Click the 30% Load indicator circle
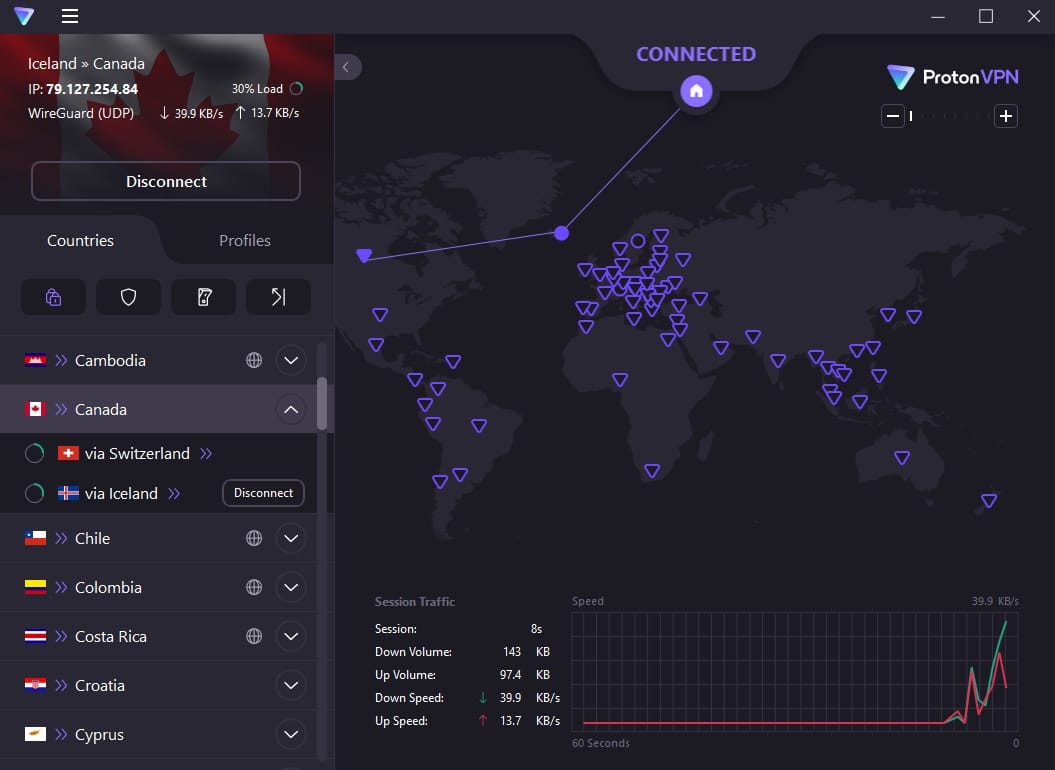The width and height of the screenshot is (1055, 770). click(296, 88)
